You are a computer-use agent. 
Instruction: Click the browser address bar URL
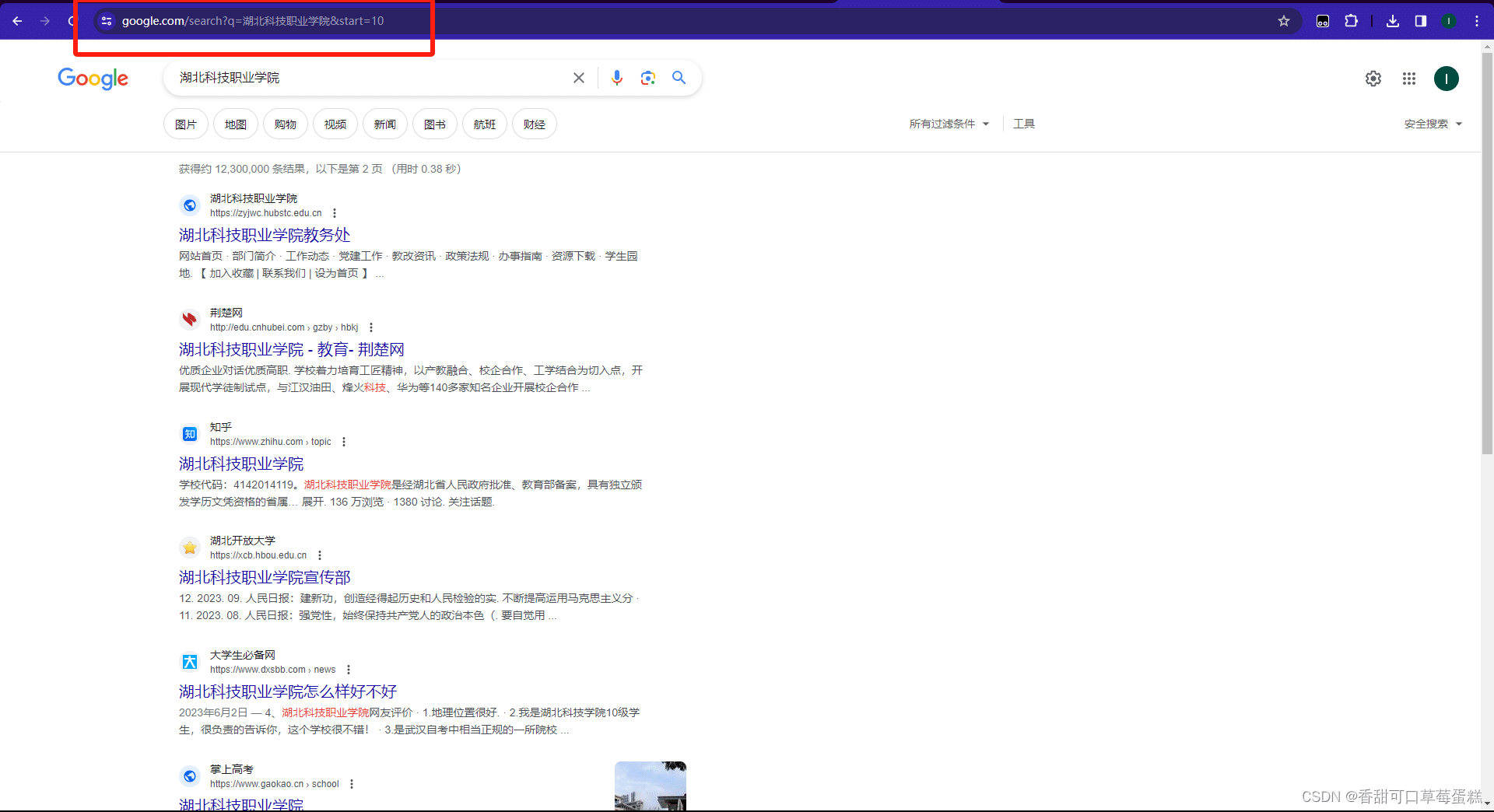pyautogui.click(x=253, y=21)
